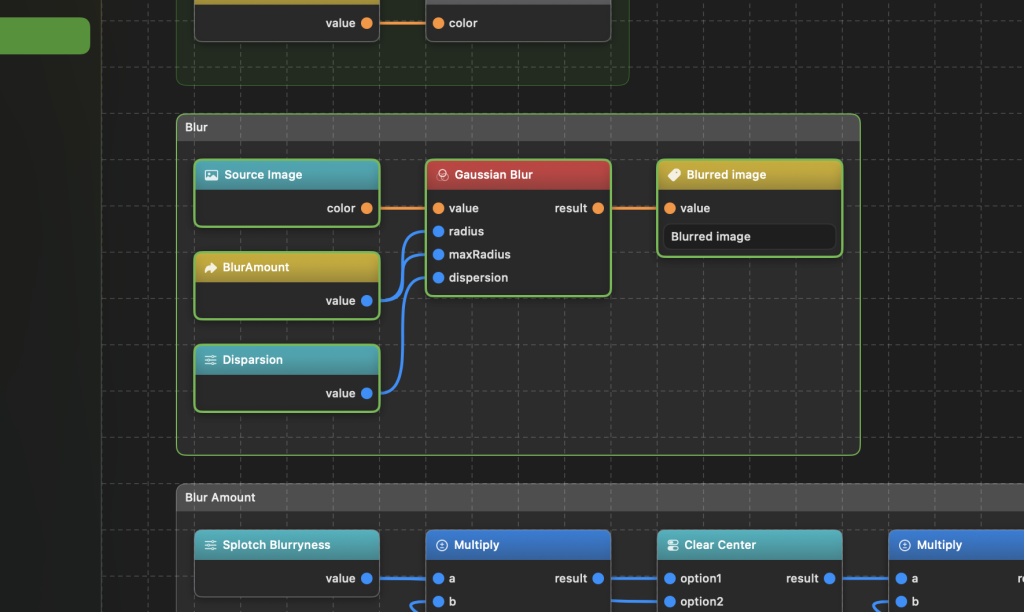Click the Clear Center switch icon

673,545
